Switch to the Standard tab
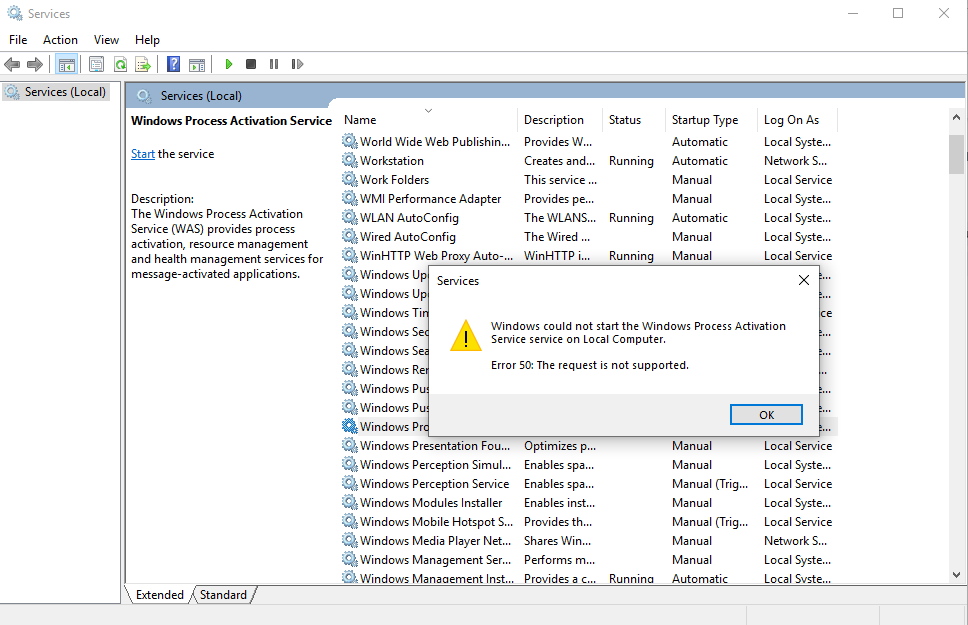Viewport: 968px width, 625px height. [x=223, y=595]
